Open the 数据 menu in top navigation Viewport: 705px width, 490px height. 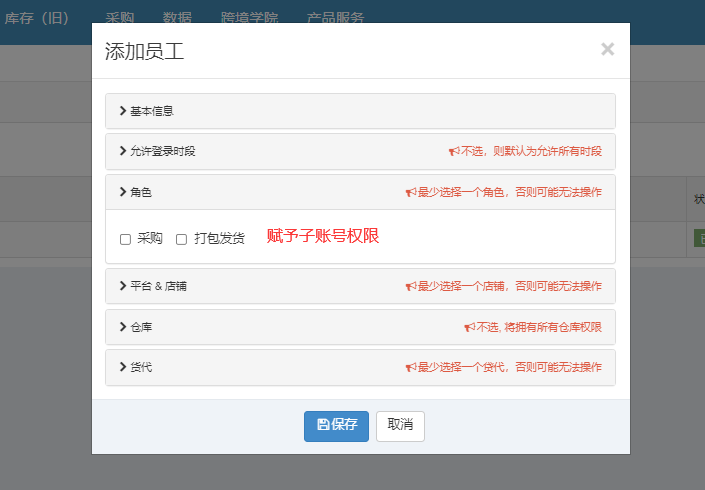coord(177,18)
